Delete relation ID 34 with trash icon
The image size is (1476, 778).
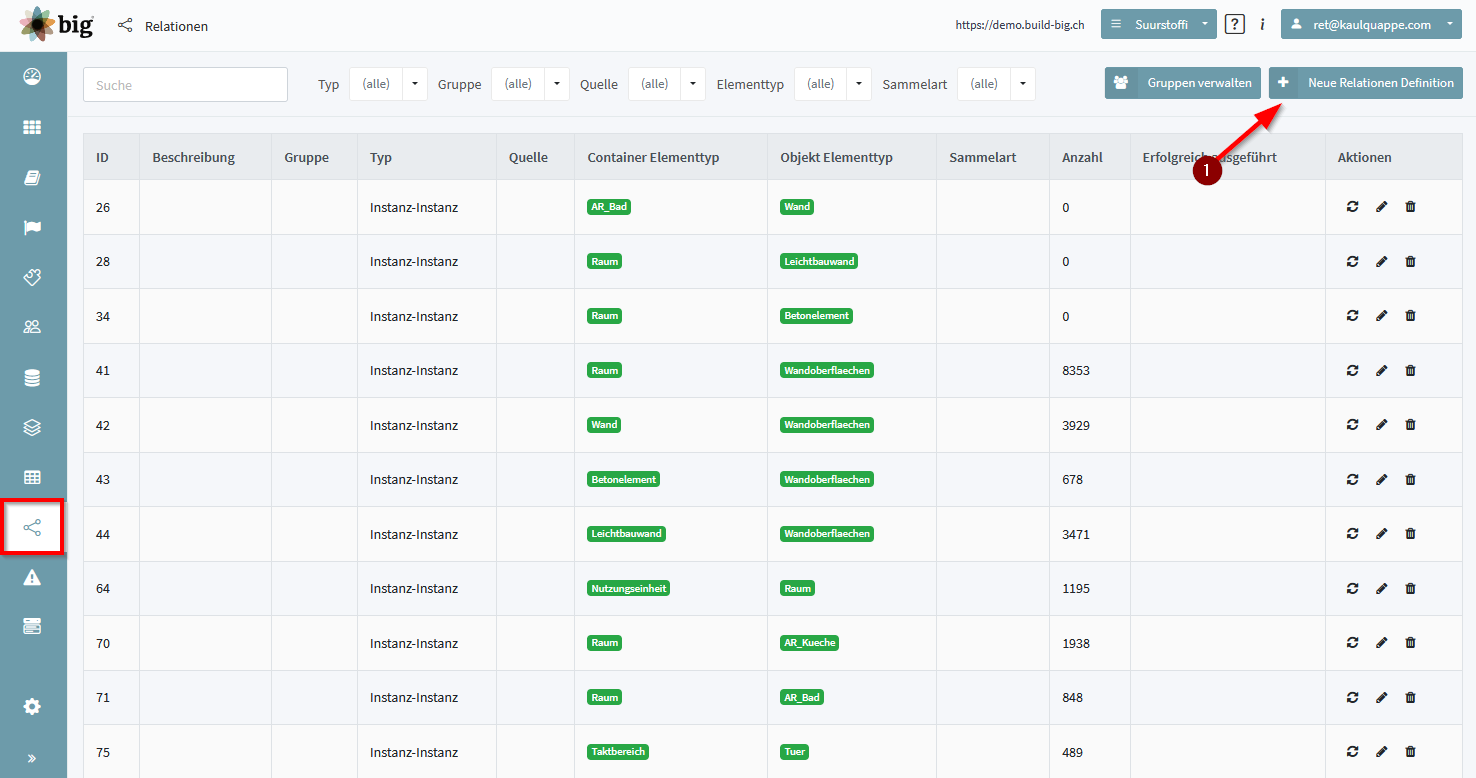click(1410, 316)
